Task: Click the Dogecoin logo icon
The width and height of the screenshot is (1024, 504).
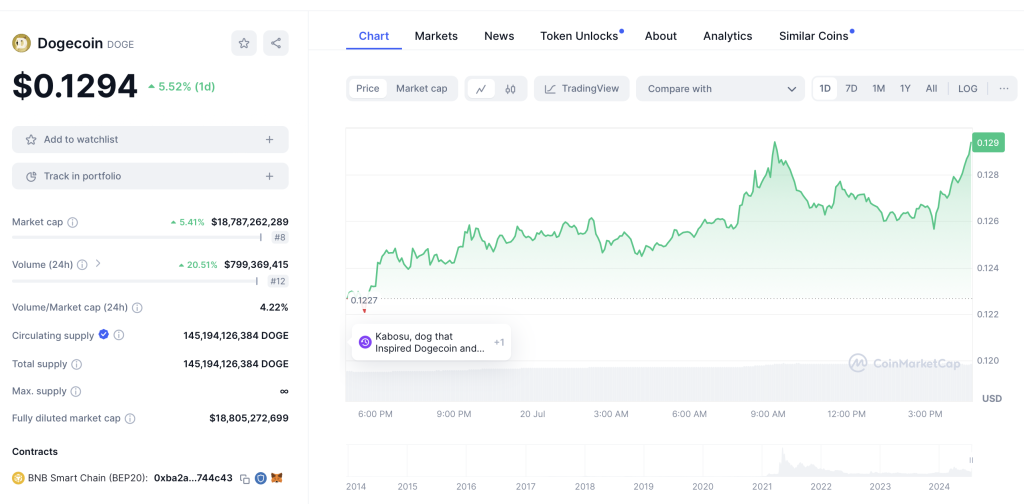Action: [22, 44]
